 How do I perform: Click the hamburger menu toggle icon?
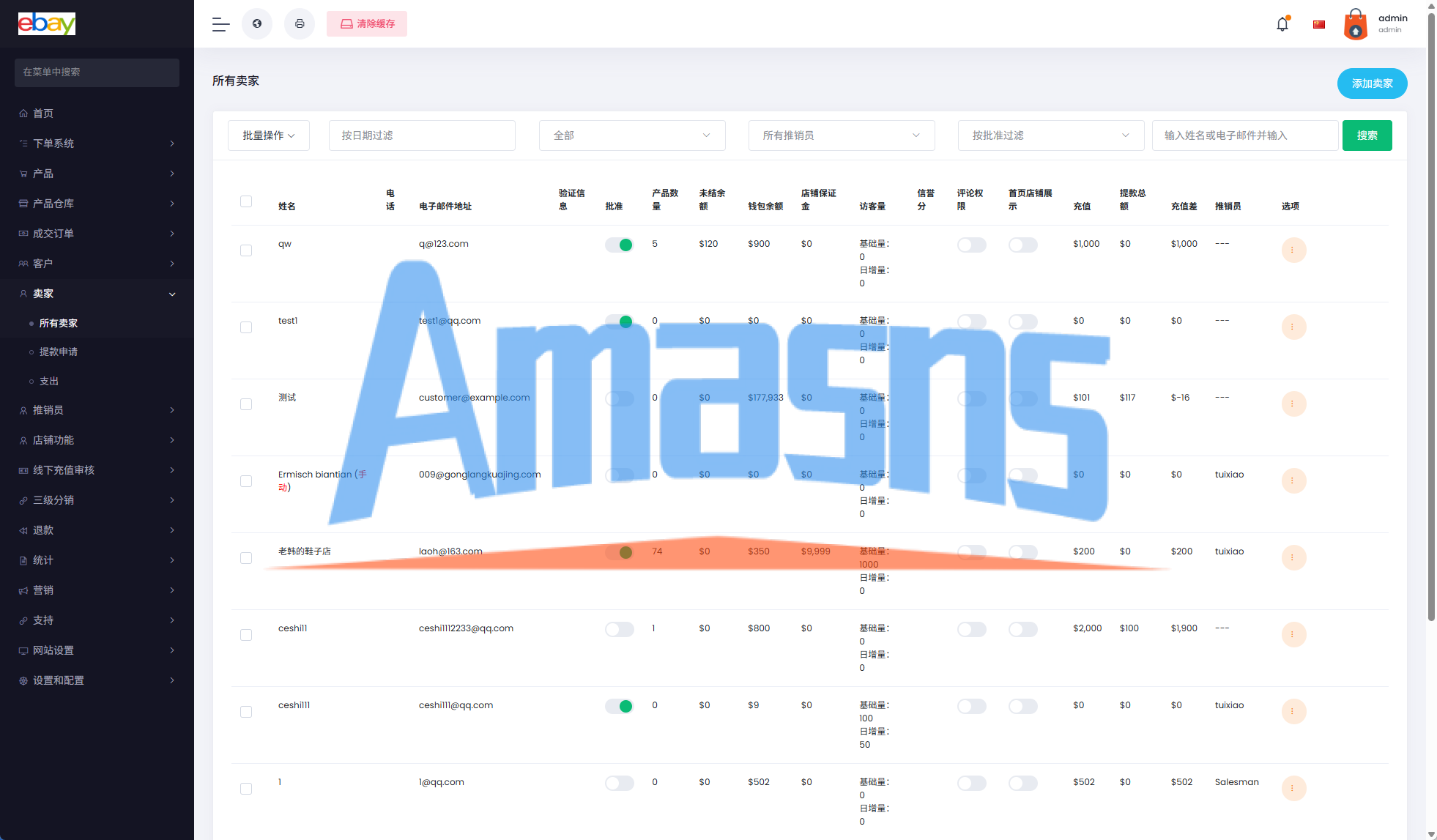coord(220,24)
